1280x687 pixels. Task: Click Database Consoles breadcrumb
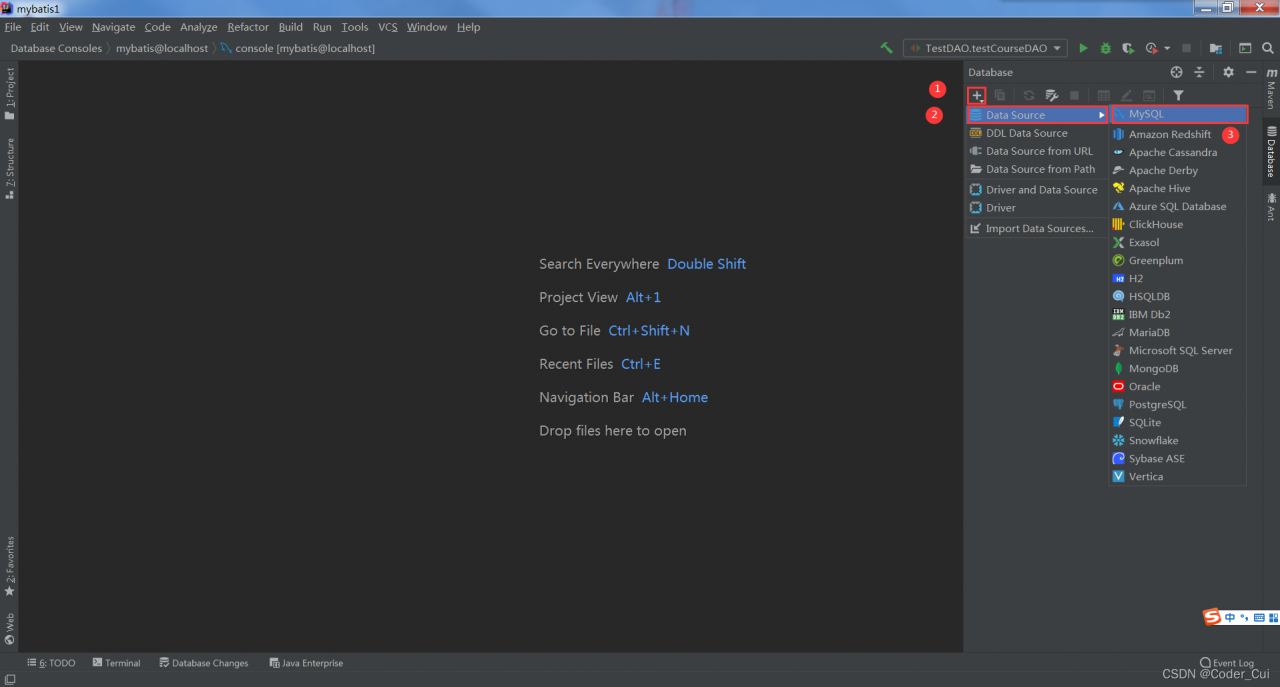coord(56,48)
